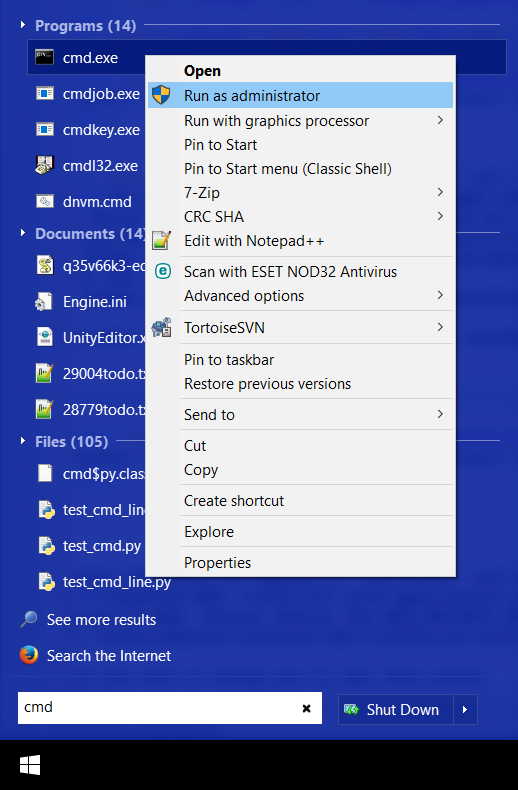Click the Firefox icon for Internet search
The image size is (518, 790).
click(x=29, y=655)
